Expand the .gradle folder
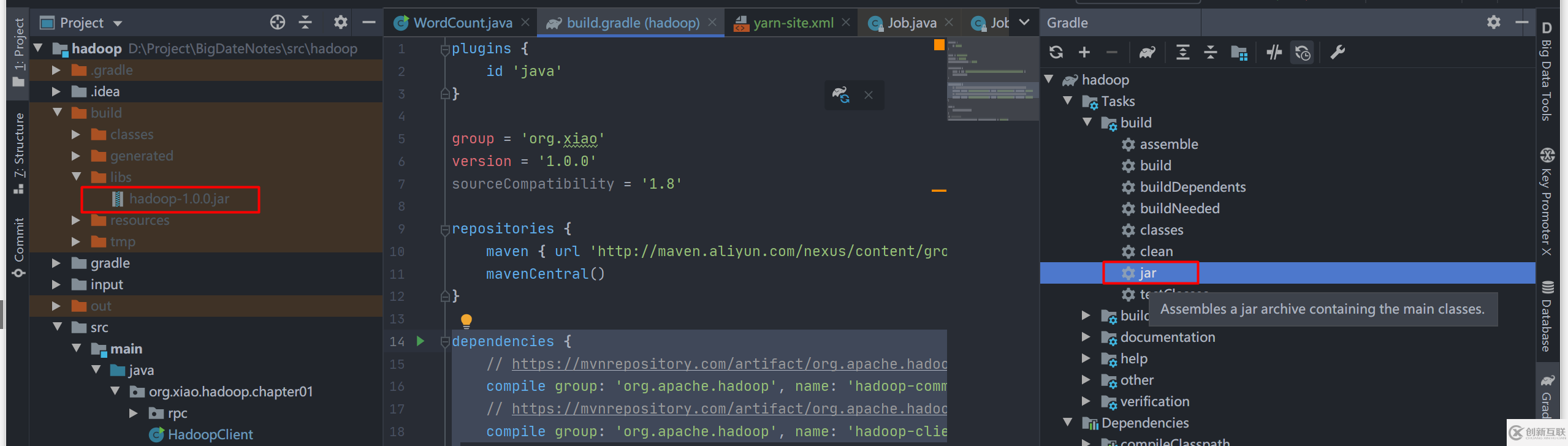The height and width of the screenshot is (446, 1568). (x=56, y=70)
